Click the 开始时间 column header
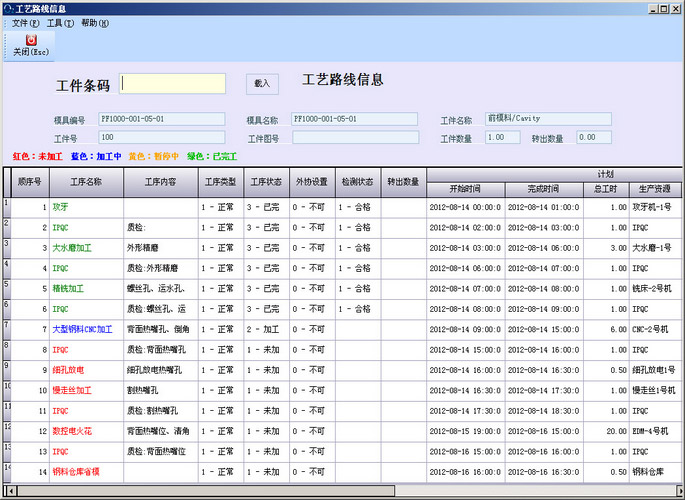This screenshot has height=500, width=685. (464, 188)
